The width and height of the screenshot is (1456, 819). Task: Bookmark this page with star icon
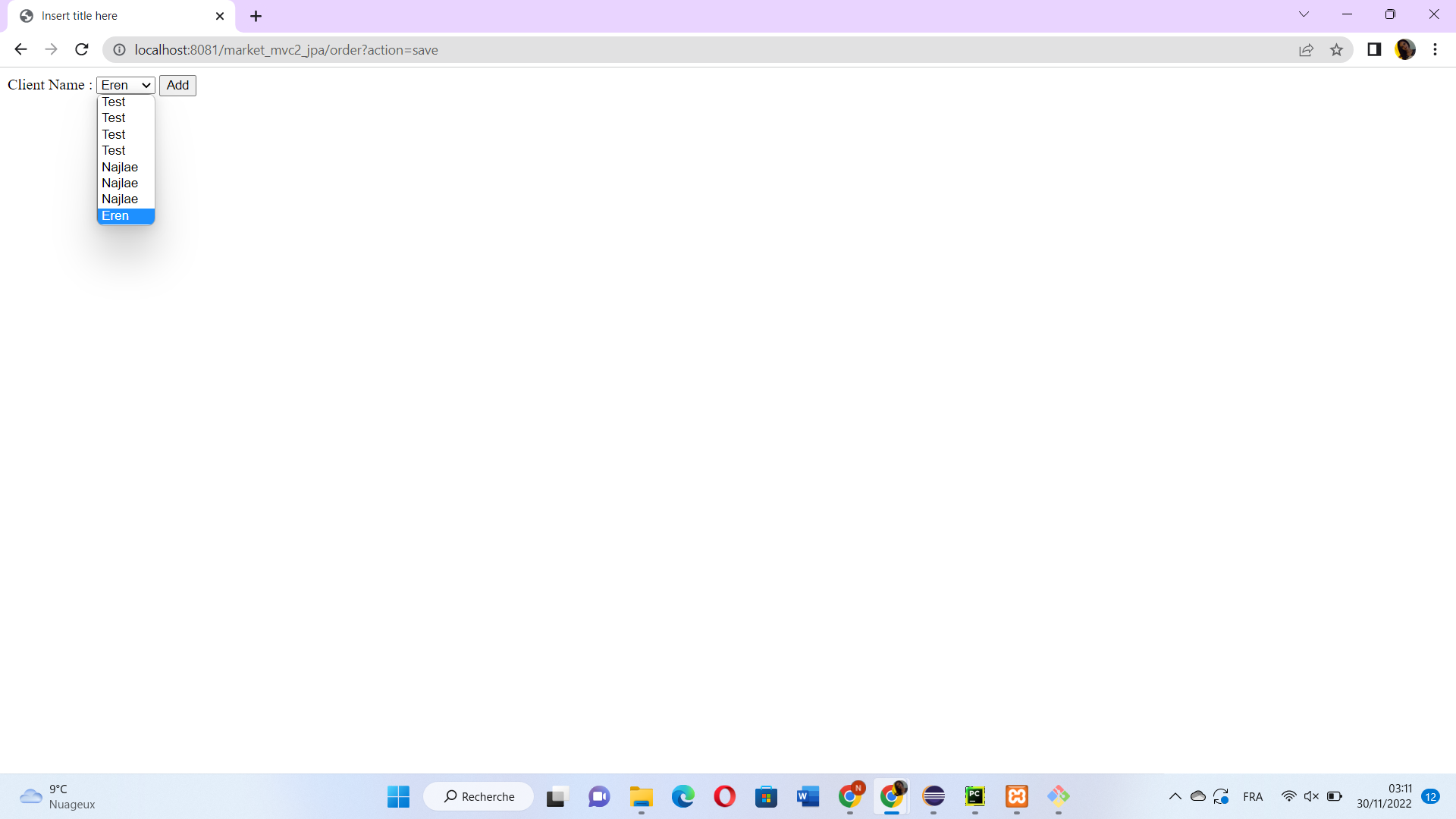pyautogui.click(x=1336, y=50)
